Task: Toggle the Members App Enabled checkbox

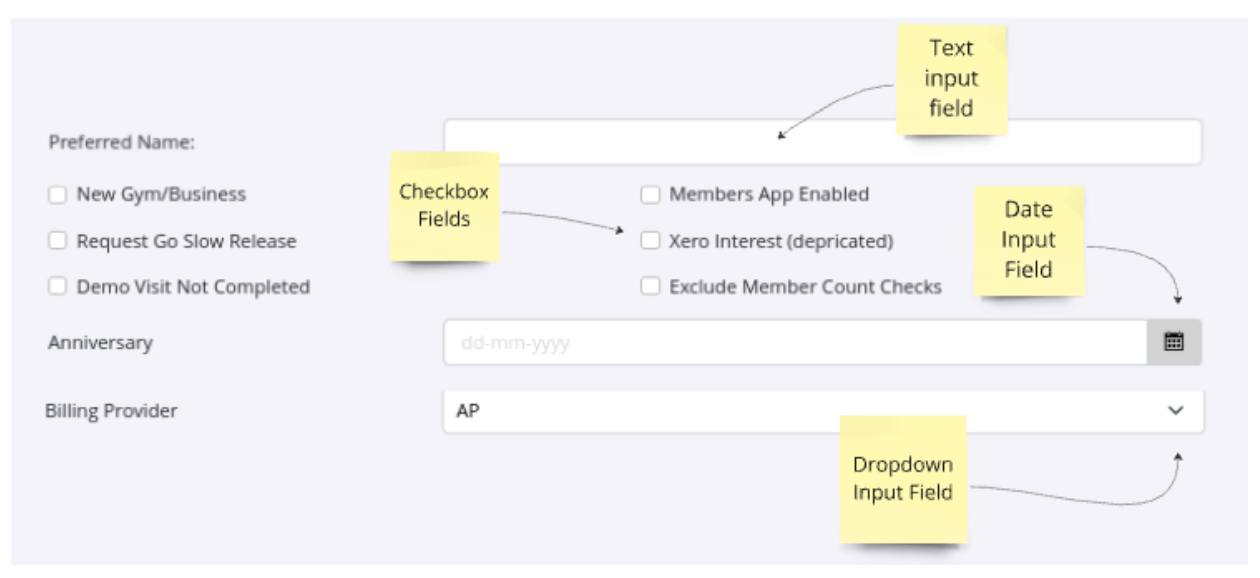Action: point(651,195)
